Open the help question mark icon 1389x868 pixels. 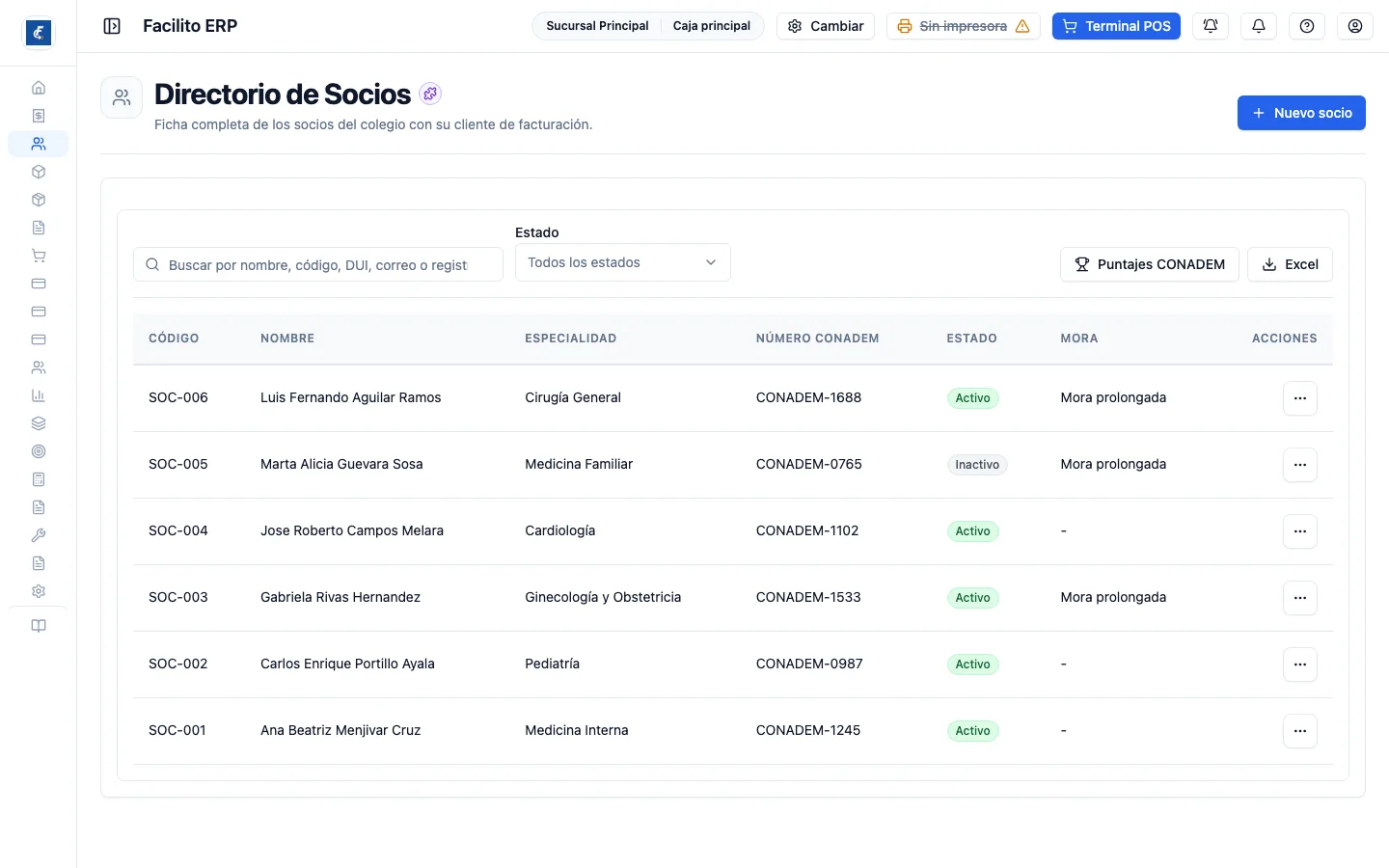(x=1307, y=26)
